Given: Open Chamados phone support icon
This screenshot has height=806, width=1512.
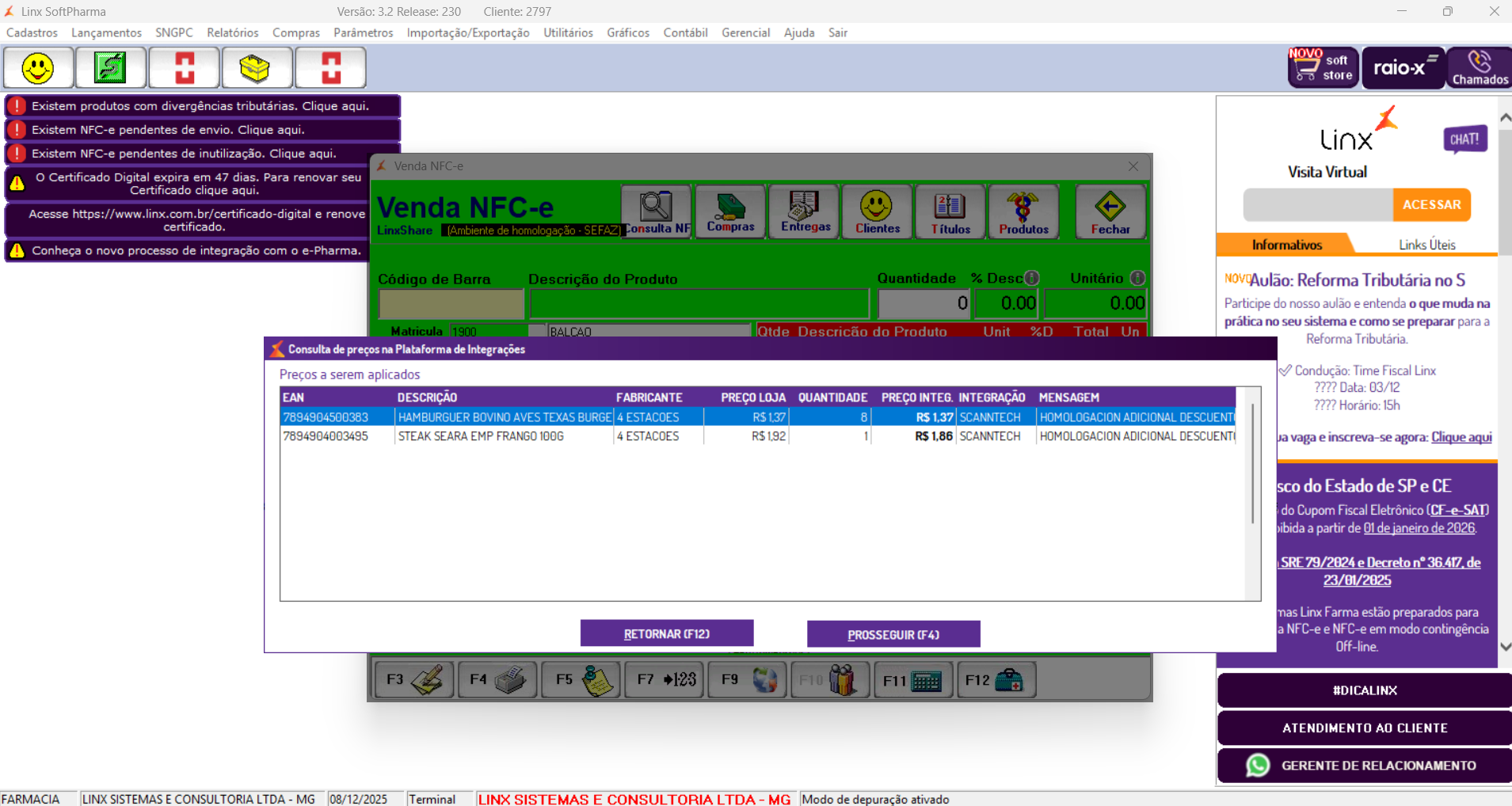Looking at the screenshot, I should (x=1480, y=68).
